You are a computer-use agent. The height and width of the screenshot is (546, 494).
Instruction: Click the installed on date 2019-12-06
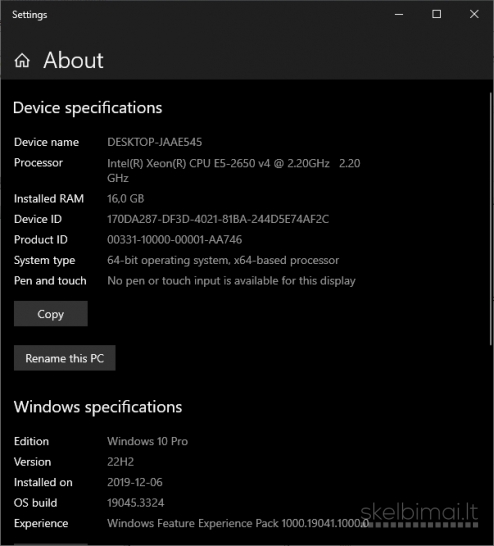(135, 482)
